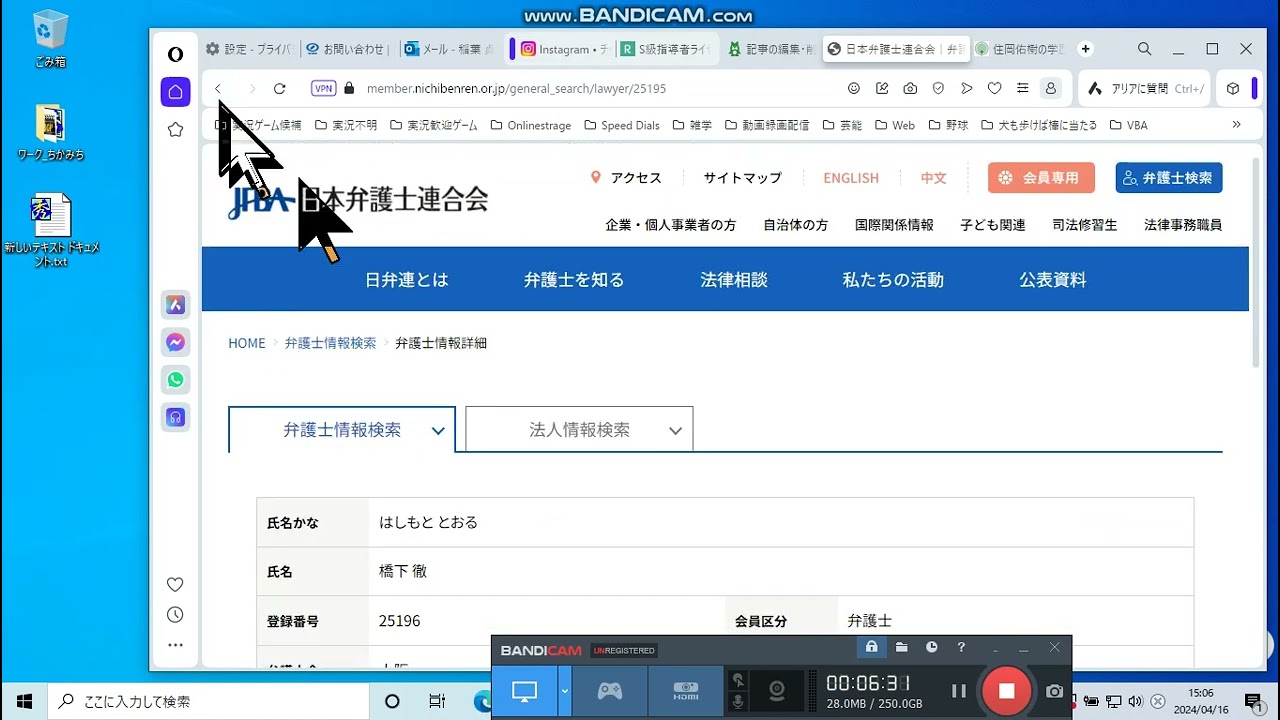Go to HOME via the breadcrumb link

(x=247, y=342)
